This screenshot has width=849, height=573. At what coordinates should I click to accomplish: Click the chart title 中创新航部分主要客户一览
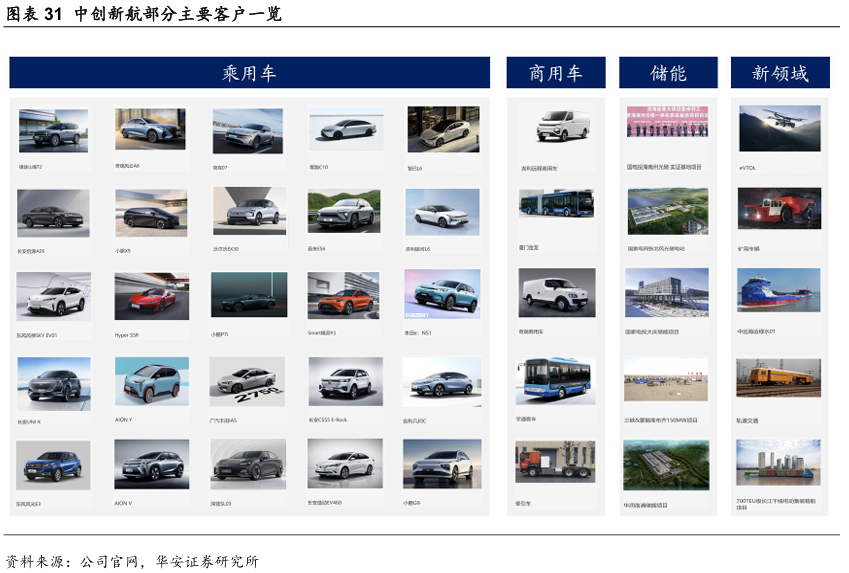[178, 14]
